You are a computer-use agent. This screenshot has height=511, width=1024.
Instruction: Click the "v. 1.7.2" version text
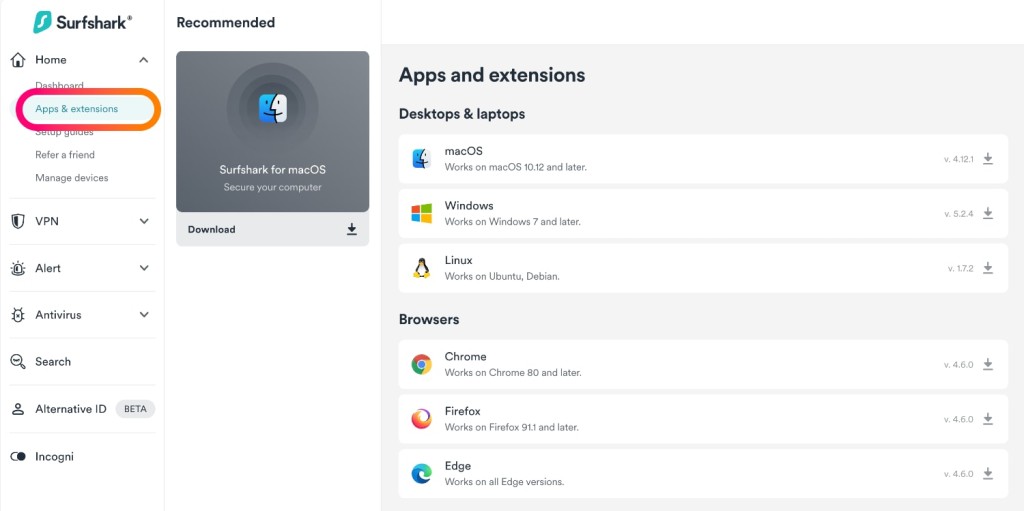click(961, 269)
